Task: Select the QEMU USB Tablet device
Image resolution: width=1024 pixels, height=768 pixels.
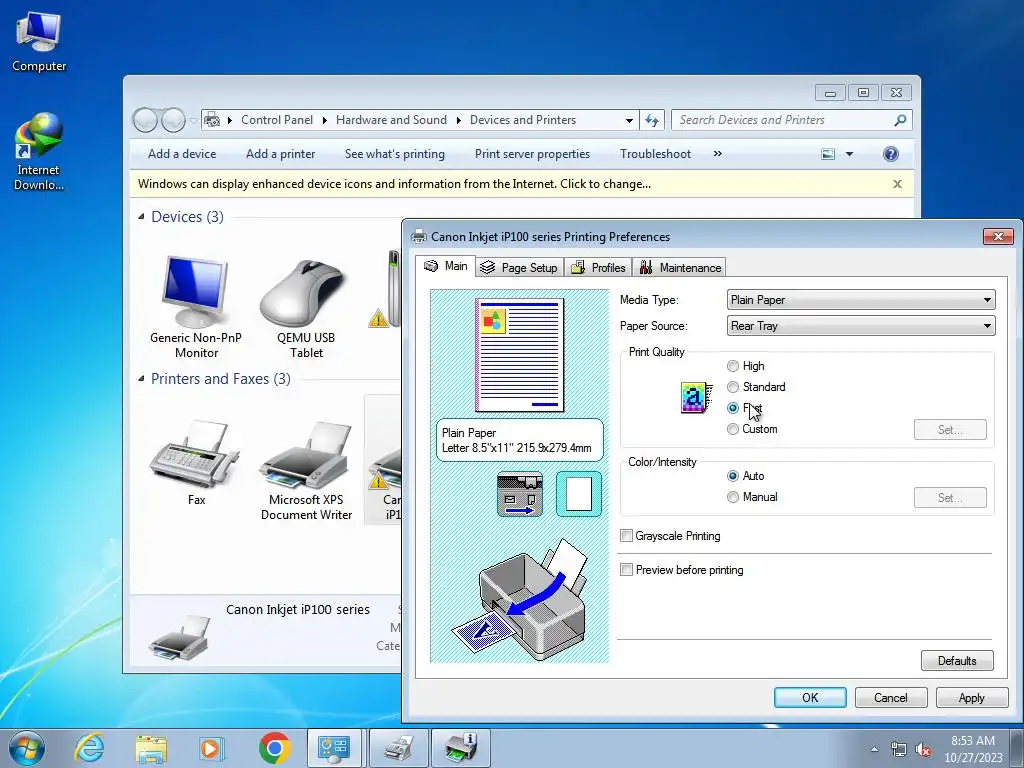Action: pyautogui.click(x=306, y=307)
